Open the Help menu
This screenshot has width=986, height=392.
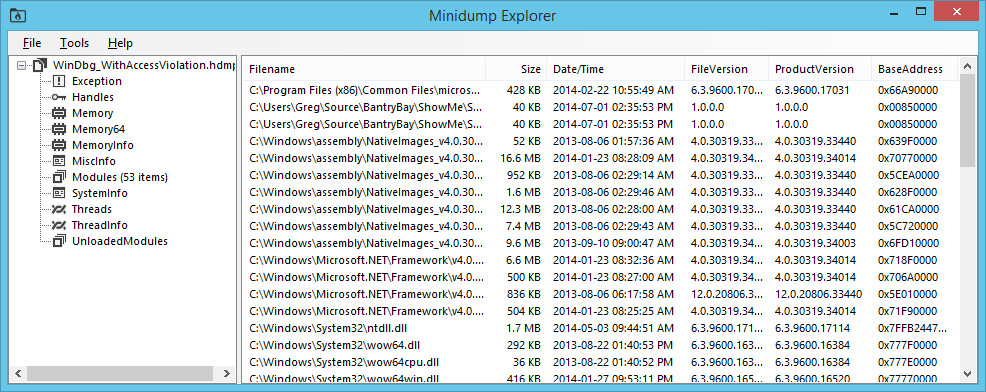120,43
